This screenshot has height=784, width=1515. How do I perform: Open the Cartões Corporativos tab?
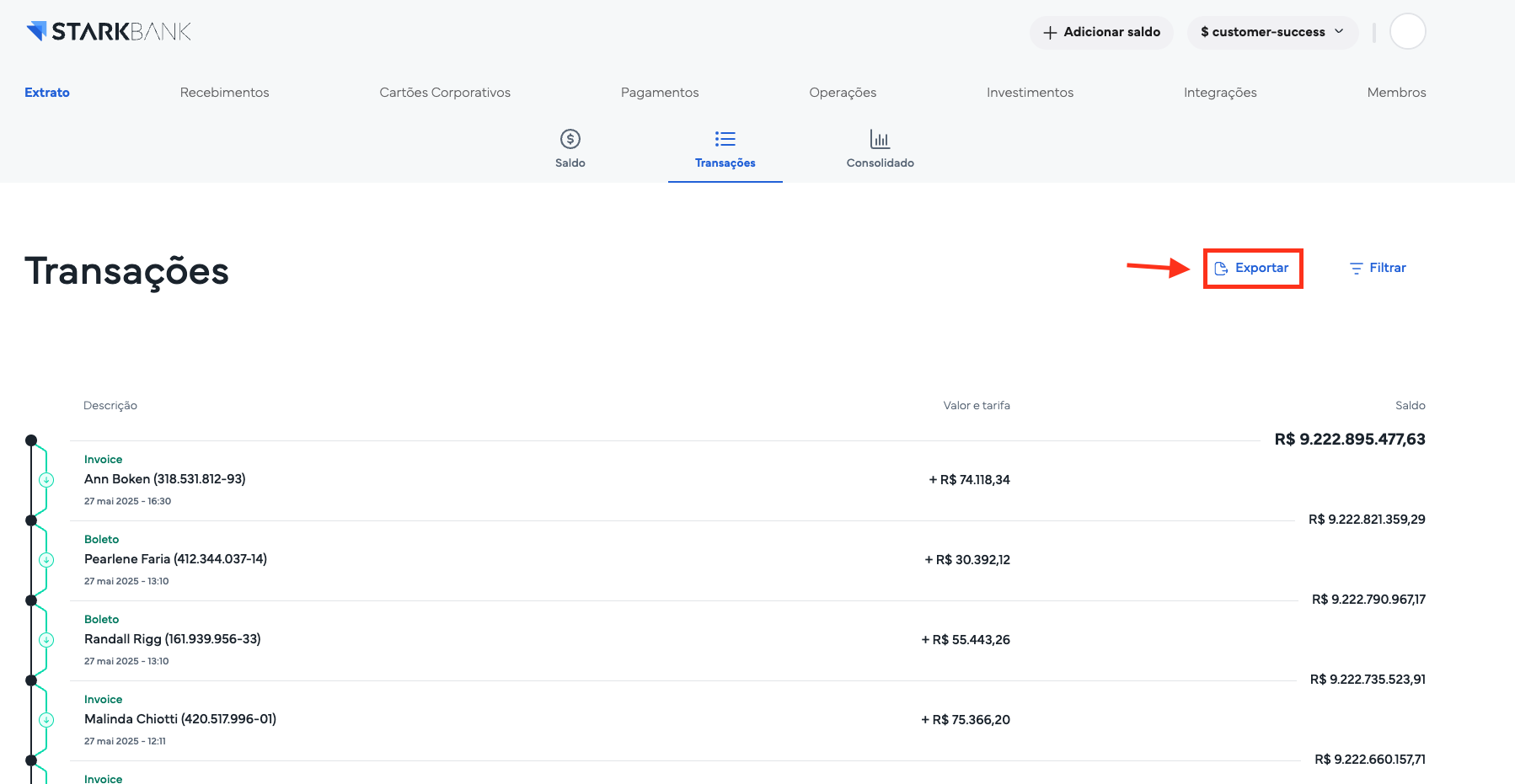(x=445, y=93)
